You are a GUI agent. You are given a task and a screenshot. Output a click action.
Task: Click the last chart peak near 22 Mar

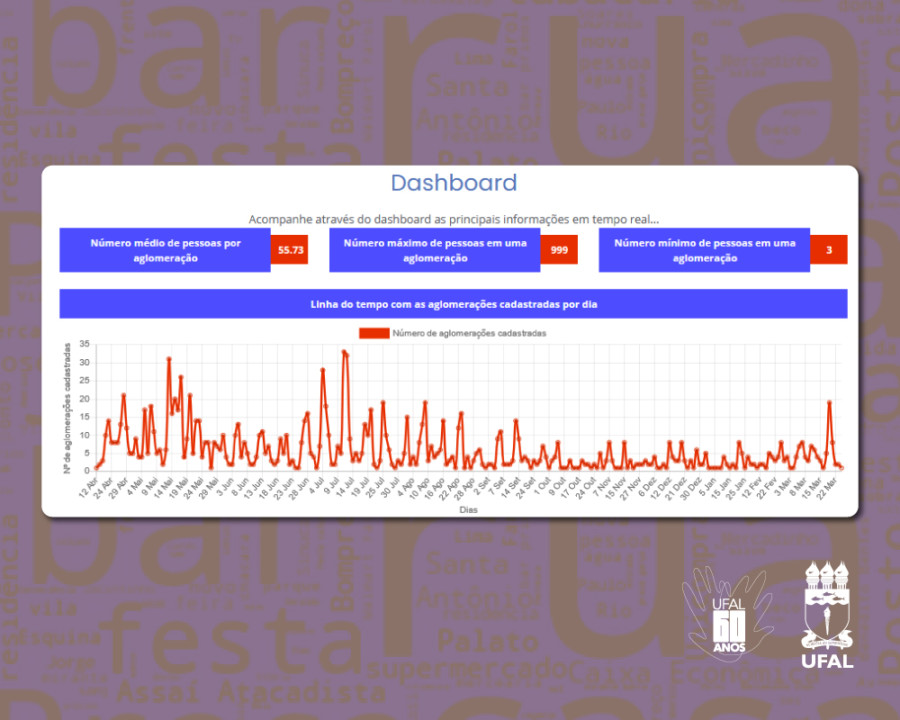829,402
